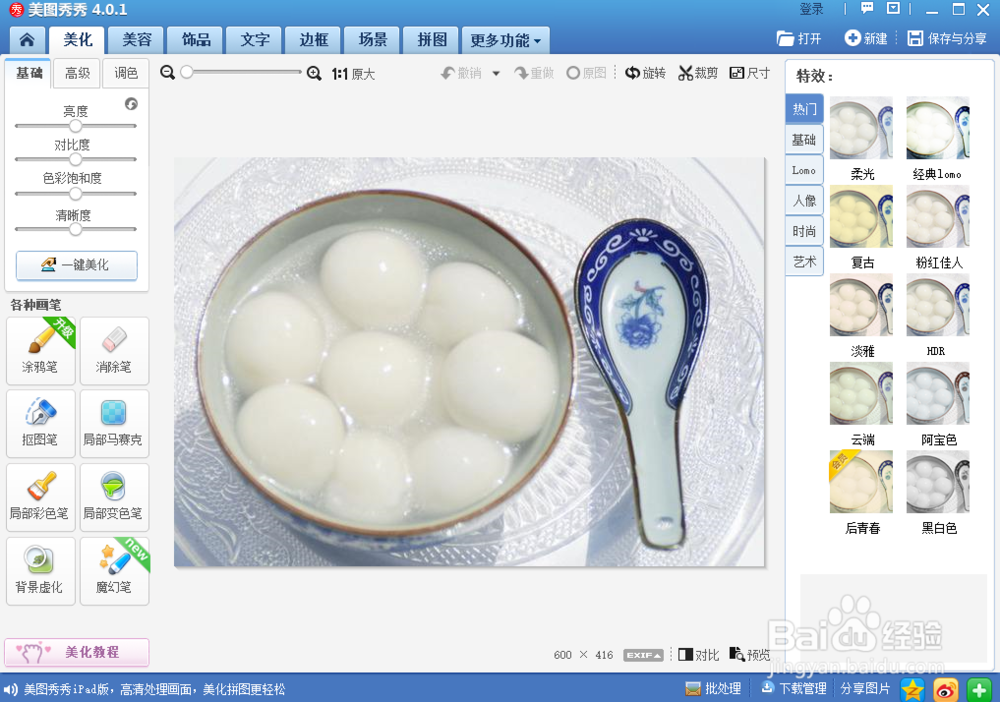Image resolution: width=1000 pixels, height=702 pixels.
Task: Click the green plus icon in status bar
Action: 979,689
